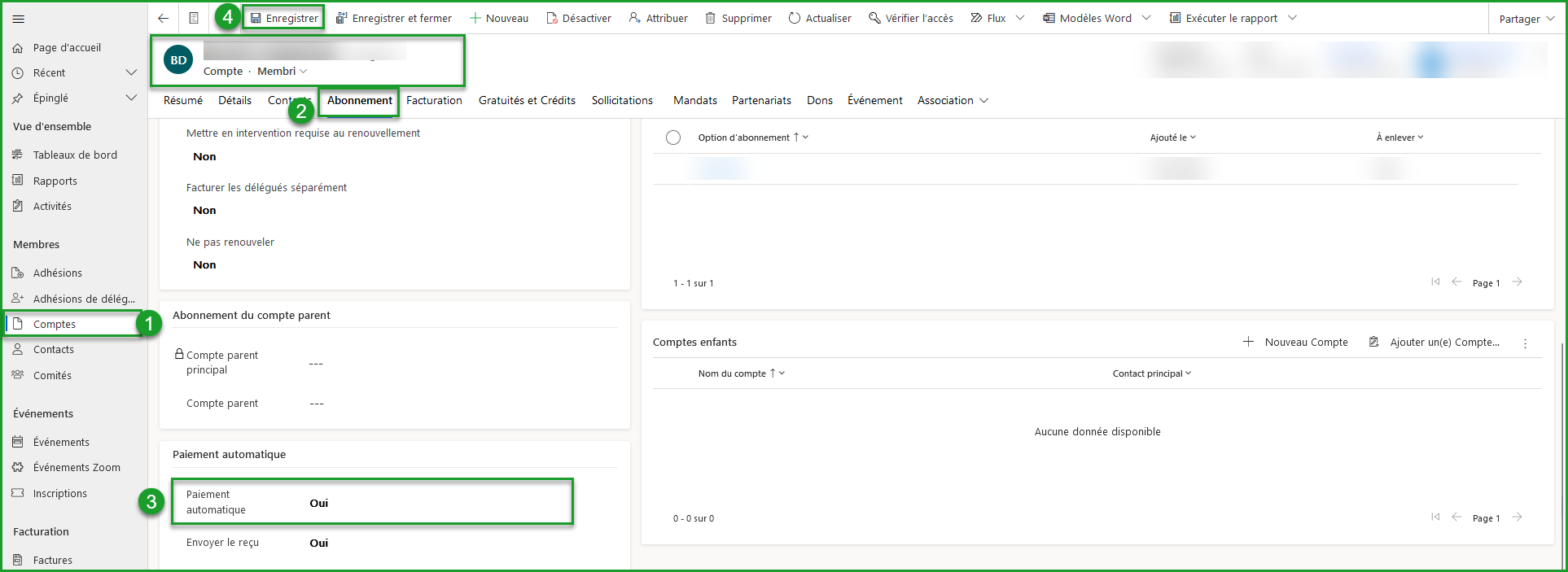Open the hamburger navigation menu
Viewport: 1568px width, 572px height.
tap(19, 19)
